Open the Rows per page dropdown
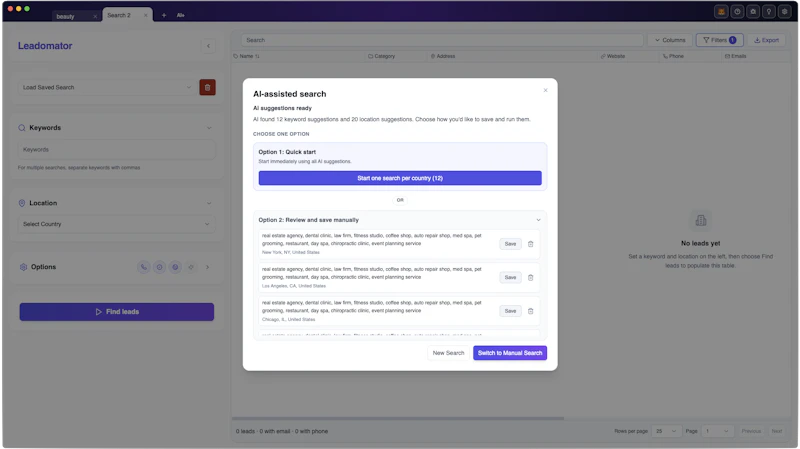This screenshot has width=800, height=449. pyautogui.click(x=666, y=431)
